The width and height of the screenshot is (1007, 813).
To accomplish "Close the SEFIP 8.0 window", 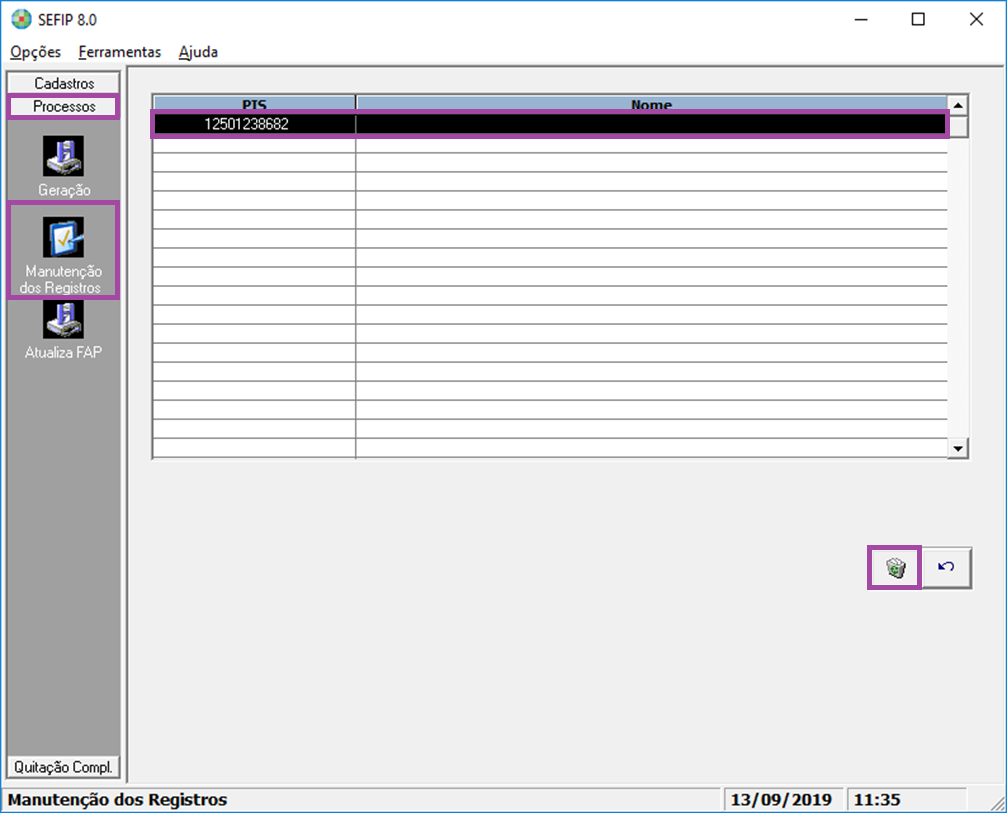I will 976,19.
